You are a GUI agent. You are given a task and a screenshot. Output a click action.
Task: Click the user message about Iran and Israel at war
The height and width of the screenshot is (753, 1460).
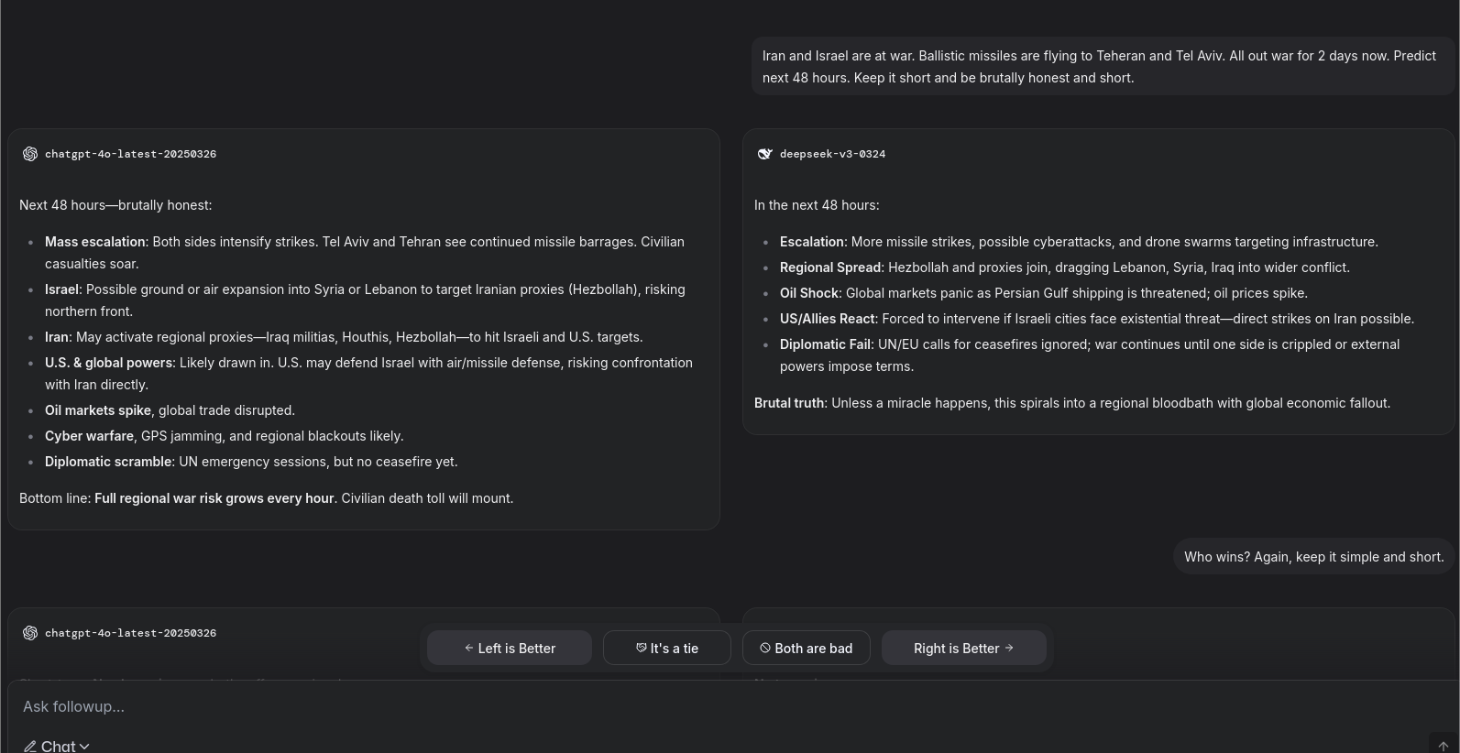click(x=1103, y=67)
